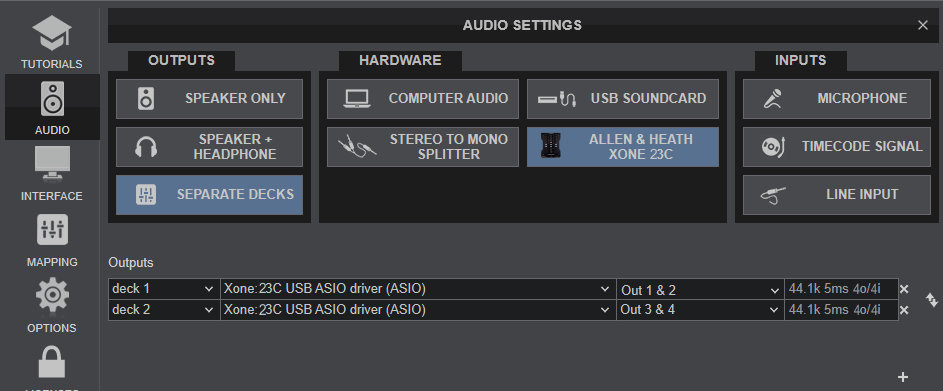Open deck 2 Xone:23C ASIO driver dropdown
This screenshot has width=943, height=391.
[418, 310]
